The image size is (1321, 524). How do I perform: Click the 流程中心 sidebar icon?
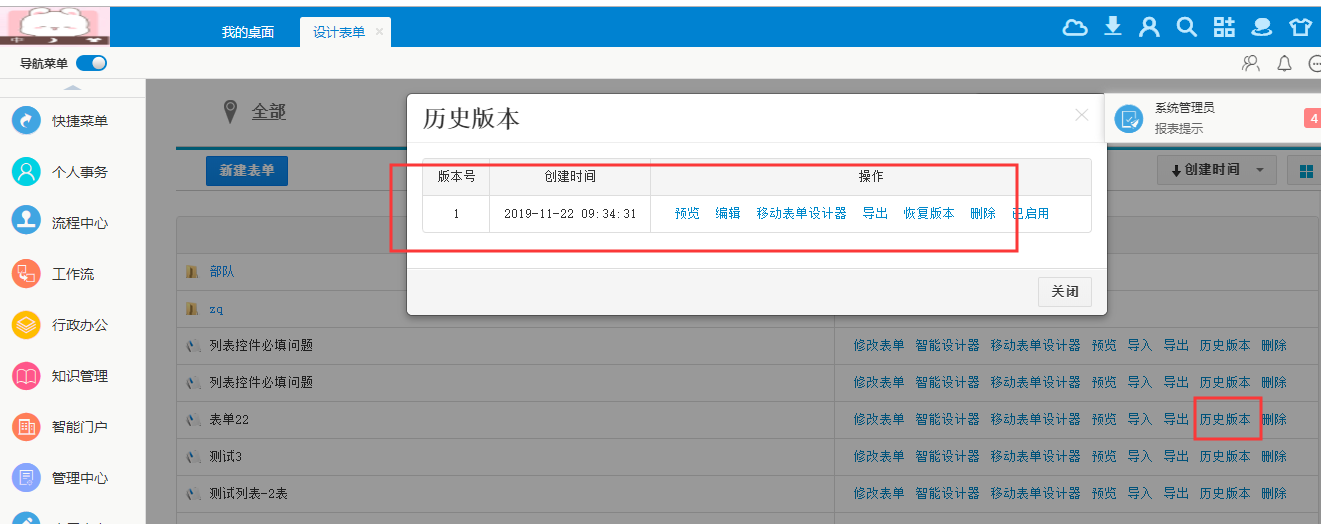pyautogui.click(x=26, y=222)
